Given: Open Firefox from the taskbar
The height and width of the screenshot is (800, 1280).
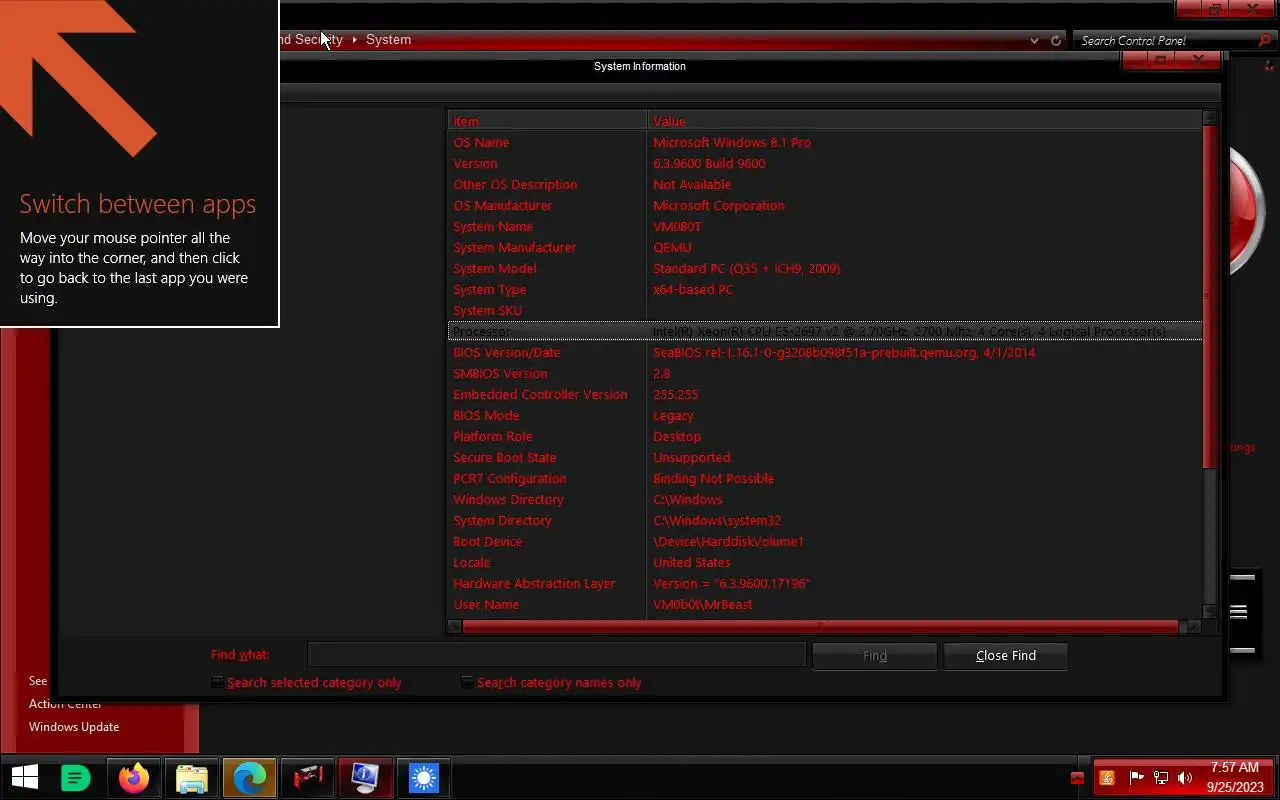Looking at the screenshot, I should (x=134, y=778).
